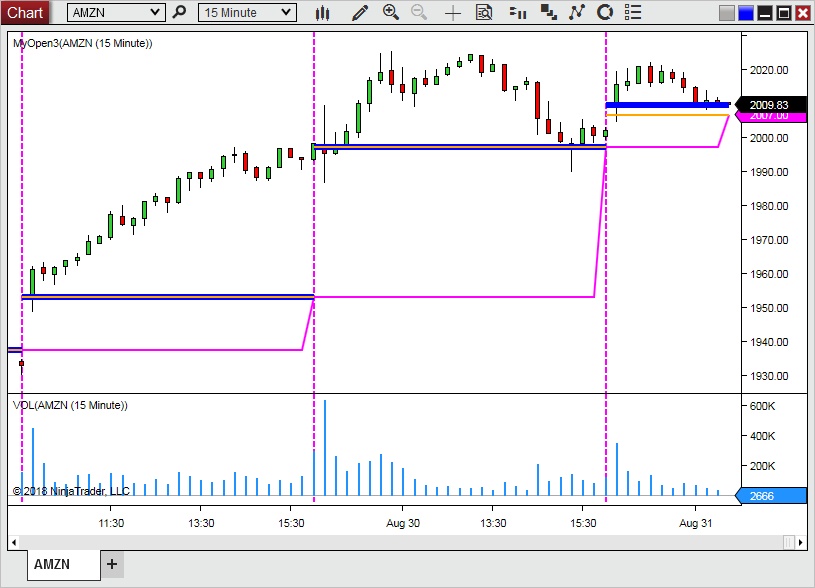Select the drawing tools pencil icon

tap(360, 12)
